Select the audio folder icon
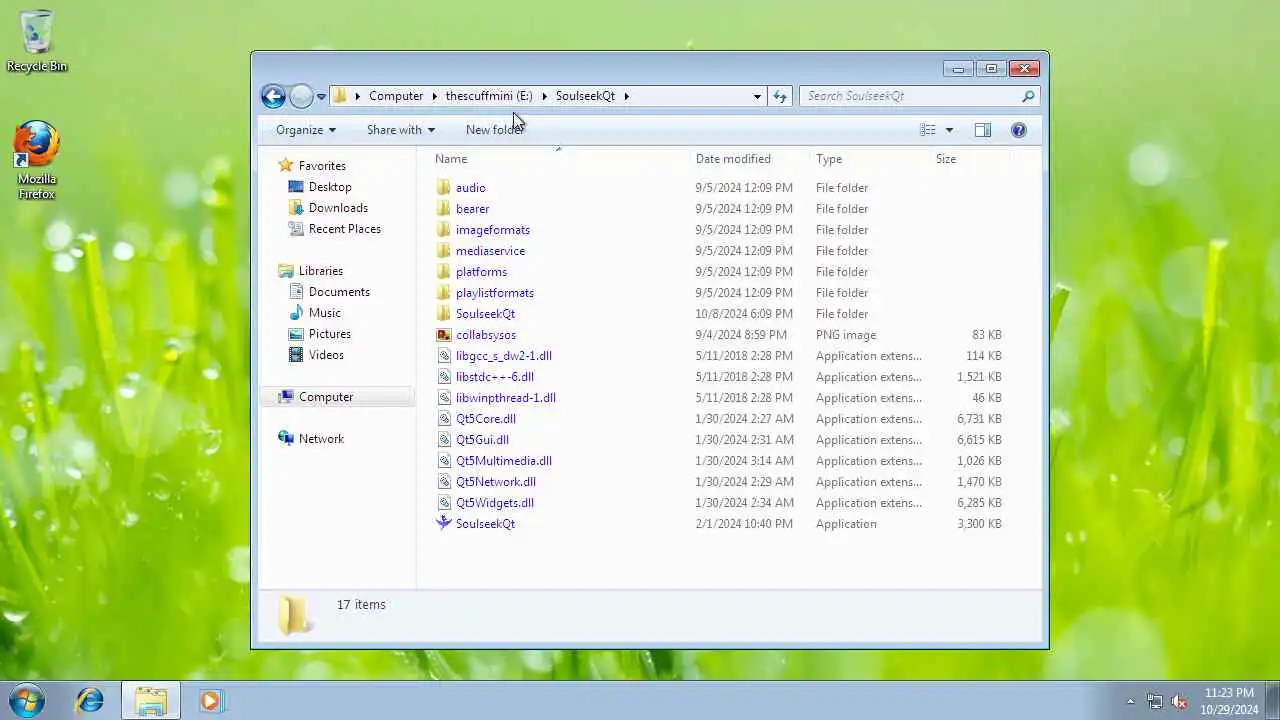1280x720 pixels. [444, 188]
